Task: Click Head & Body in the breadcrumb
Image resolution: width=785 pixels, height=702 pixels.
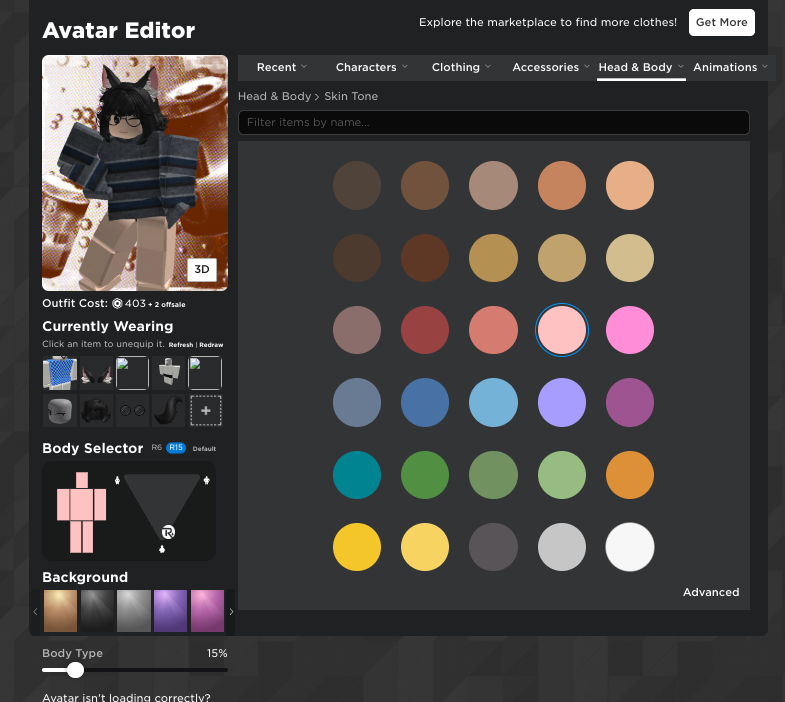Action: coord(274,96)
